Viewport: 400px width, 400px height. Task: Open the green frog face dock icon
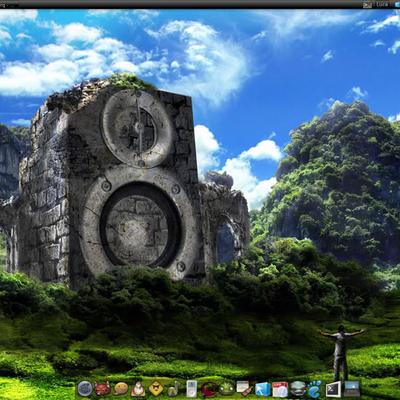pyautogui.click(x=227, y=389)
